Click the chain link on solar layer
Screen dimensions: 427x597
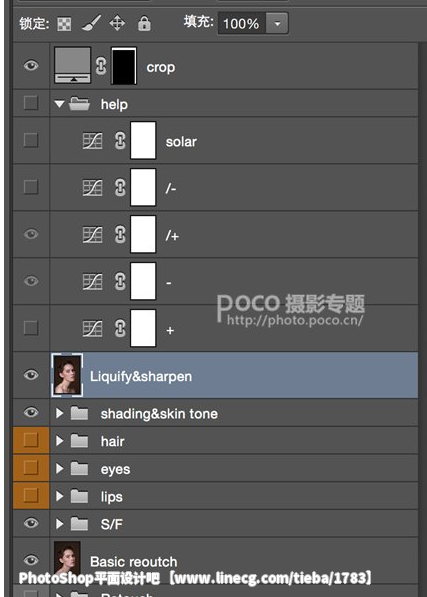(120, 140)
